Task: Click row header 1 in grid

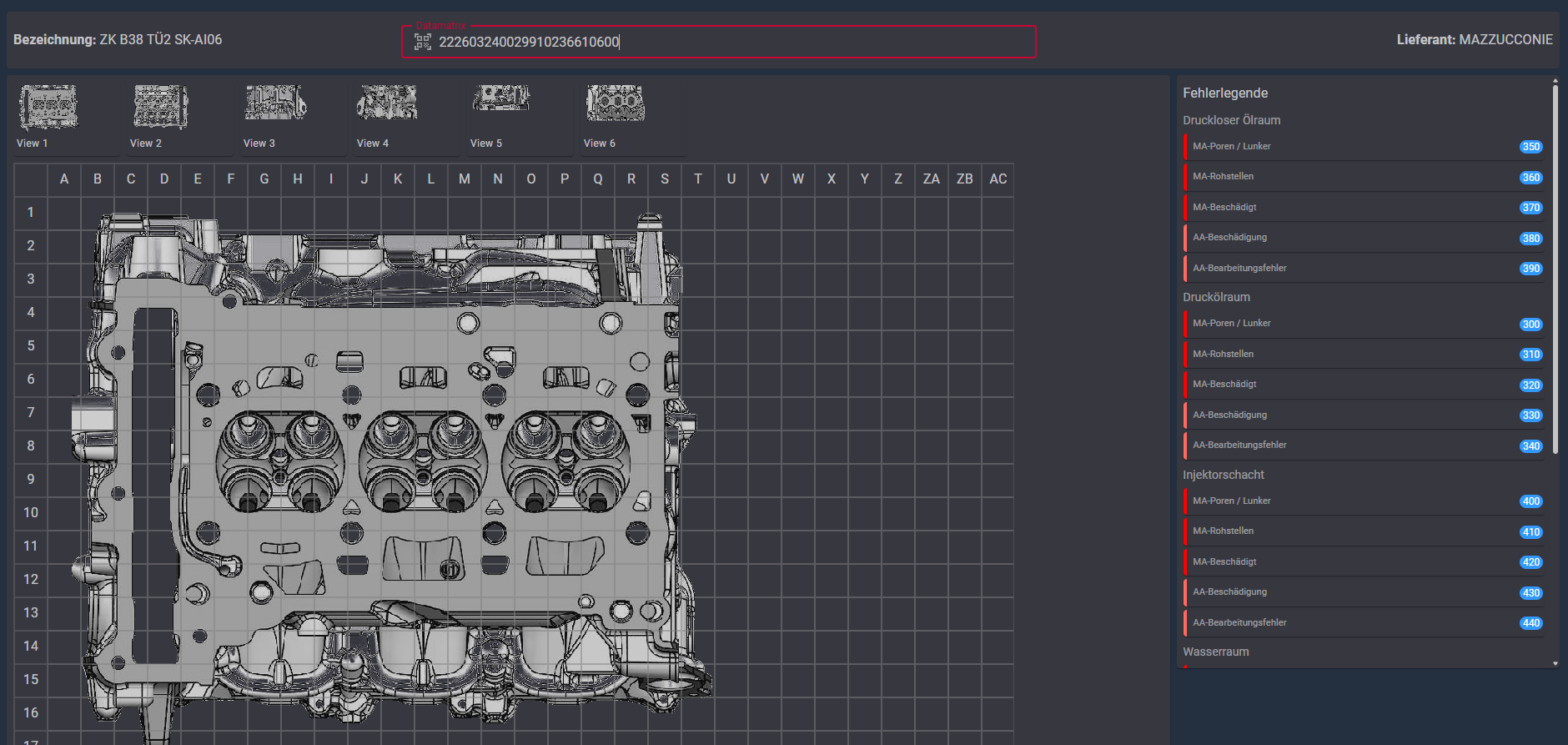Action: pos(31,213)
